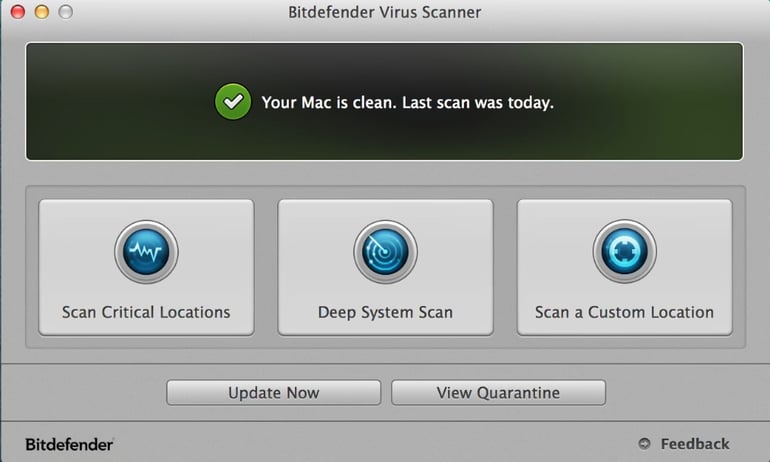Viewport: 770px width, 462px height.
Task: Click the 'Your Mac is clean' status text
Action: [x=329, y=102]
